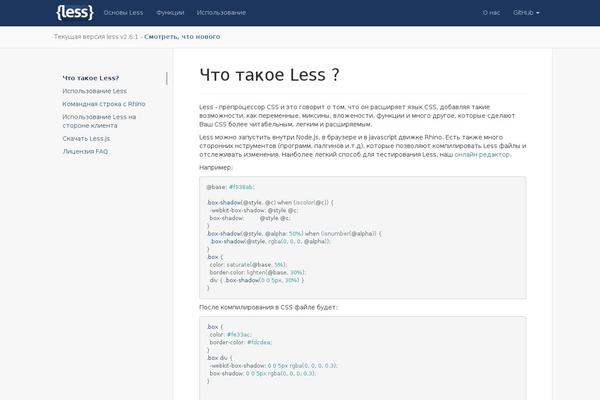Select Что такое Less? in sidebar
The width and height of the screenshot is (600, 400).
click(x=91, y=78)
